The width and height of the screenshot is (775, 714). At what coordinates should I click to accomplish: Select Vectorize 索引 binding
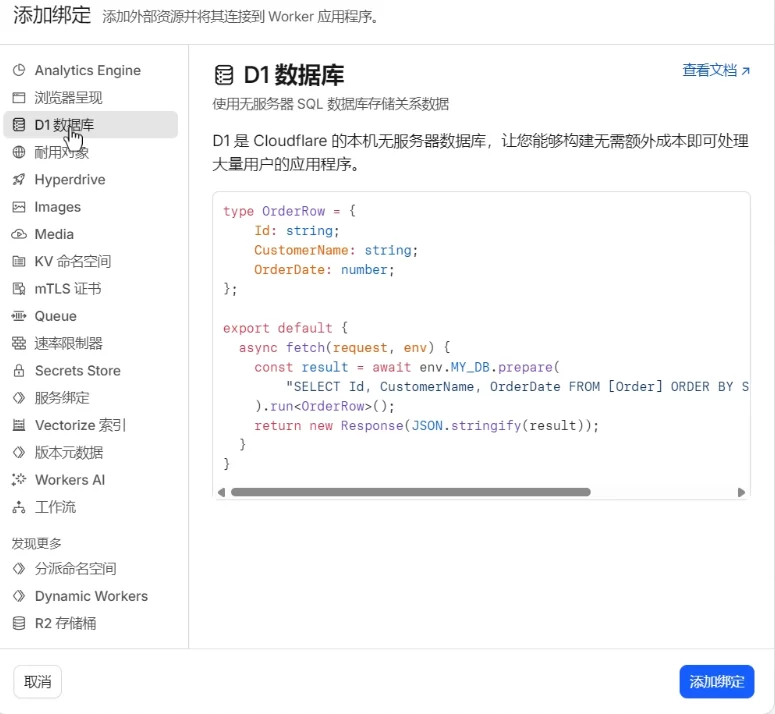80,425
